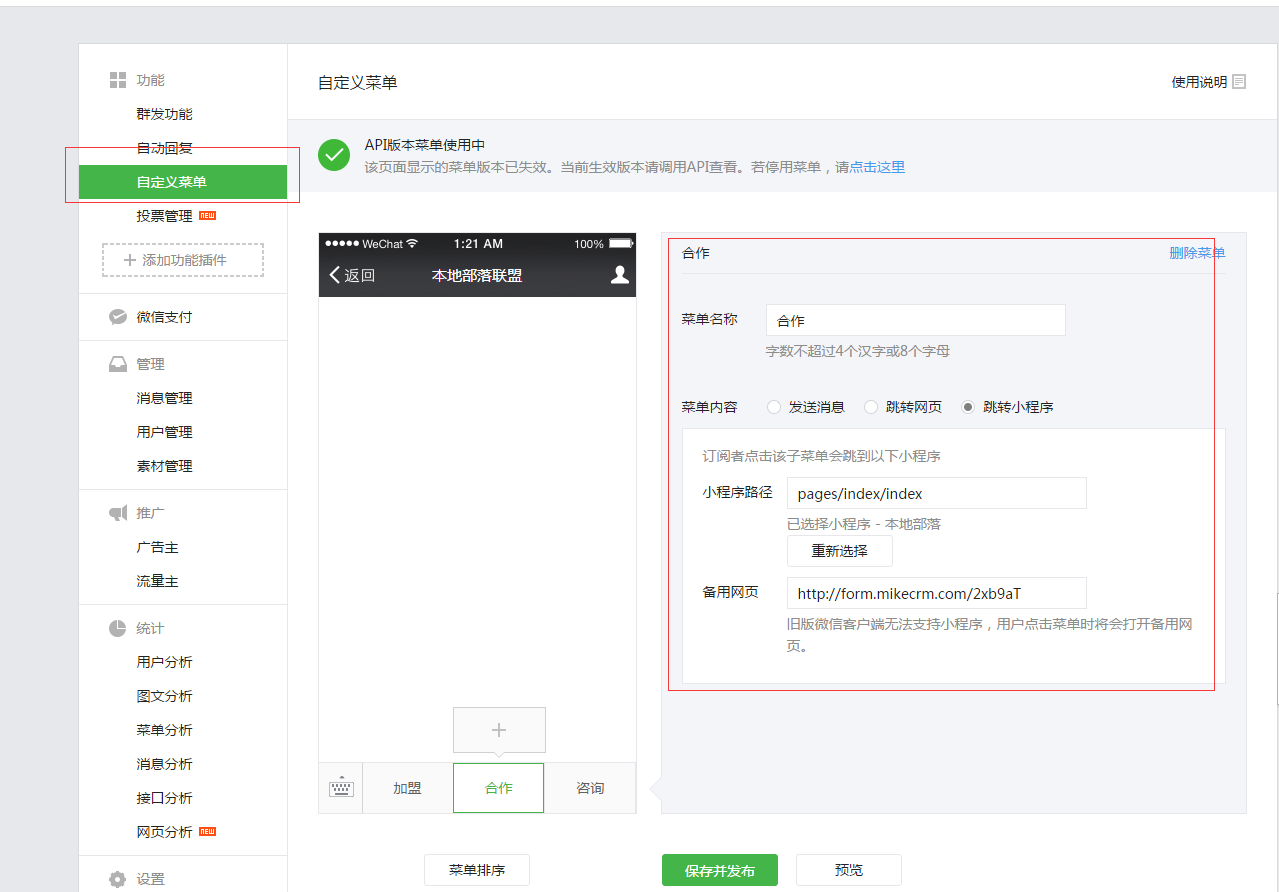This screenshot has height=892, width=1279.
Task: Add a submenu with the plus box
Action: [x=499, y=730]
